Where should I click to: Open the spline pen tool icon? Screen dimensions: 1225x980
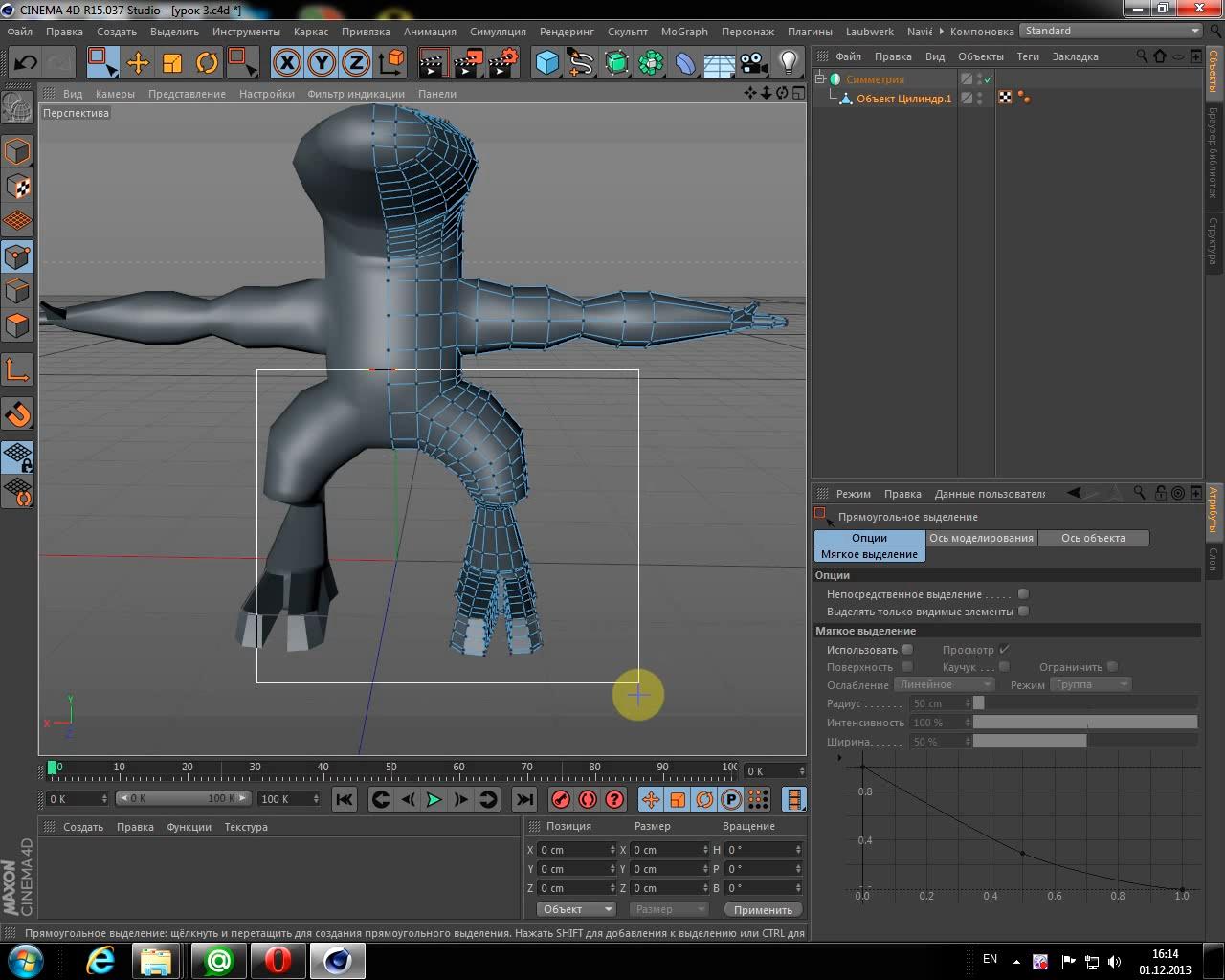tap(581, 63)
